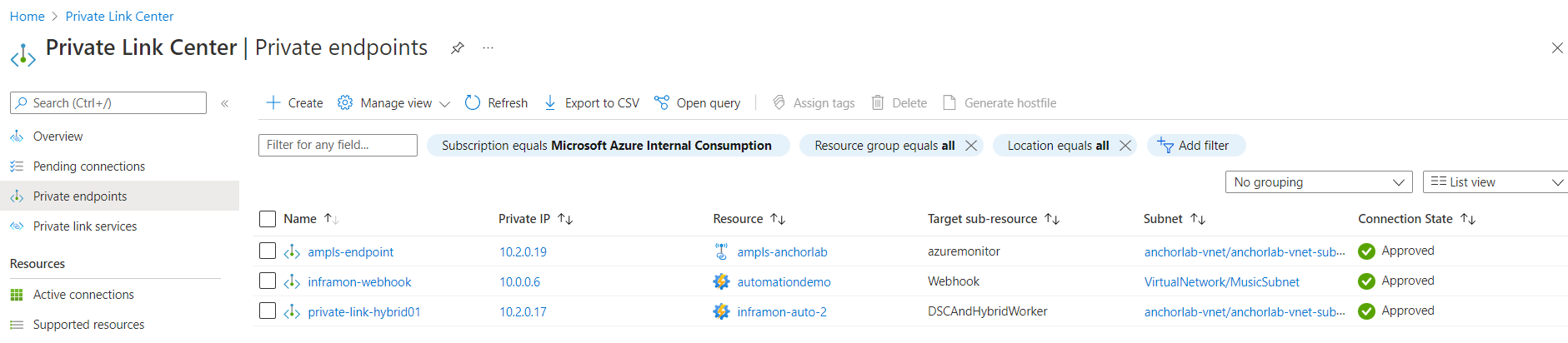The height and width of the screenshot is (343, 1568).
Task: Click the search magnifier icon in sidebar
Action: click(22, 103)
